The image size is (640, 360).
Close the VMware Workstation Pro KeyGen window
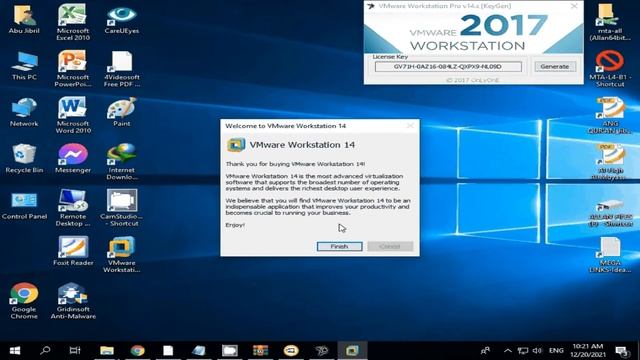pos(574,6)
